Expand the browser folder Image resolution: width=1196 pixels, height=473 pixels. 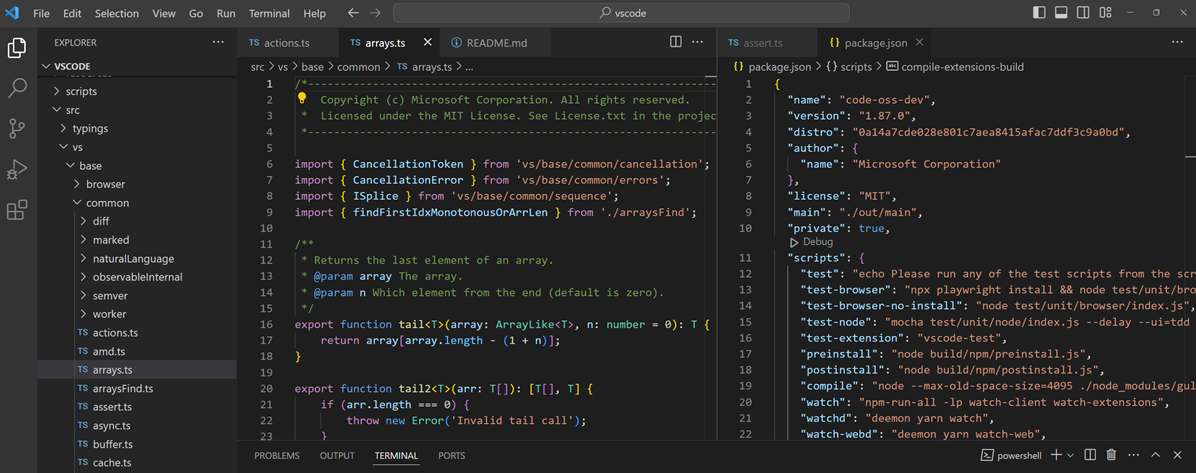(76, 184)
